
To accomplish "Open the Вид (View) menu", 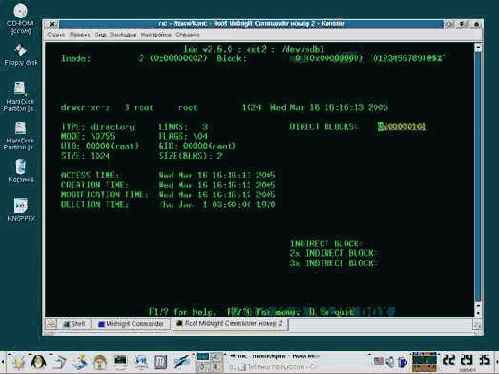I will point(100,35).
